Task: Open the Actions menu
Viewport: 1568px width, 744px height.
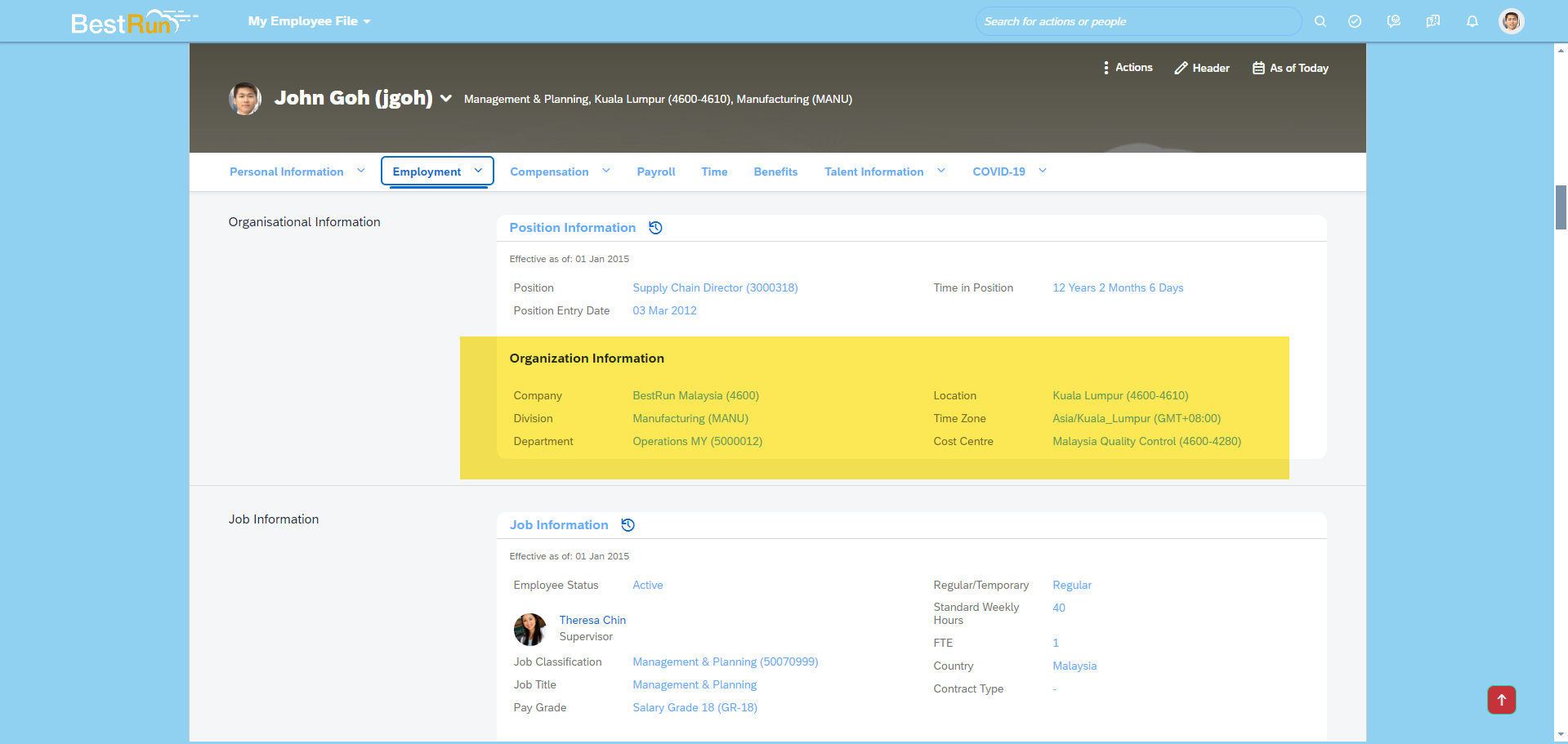Action: (1128, 68)
